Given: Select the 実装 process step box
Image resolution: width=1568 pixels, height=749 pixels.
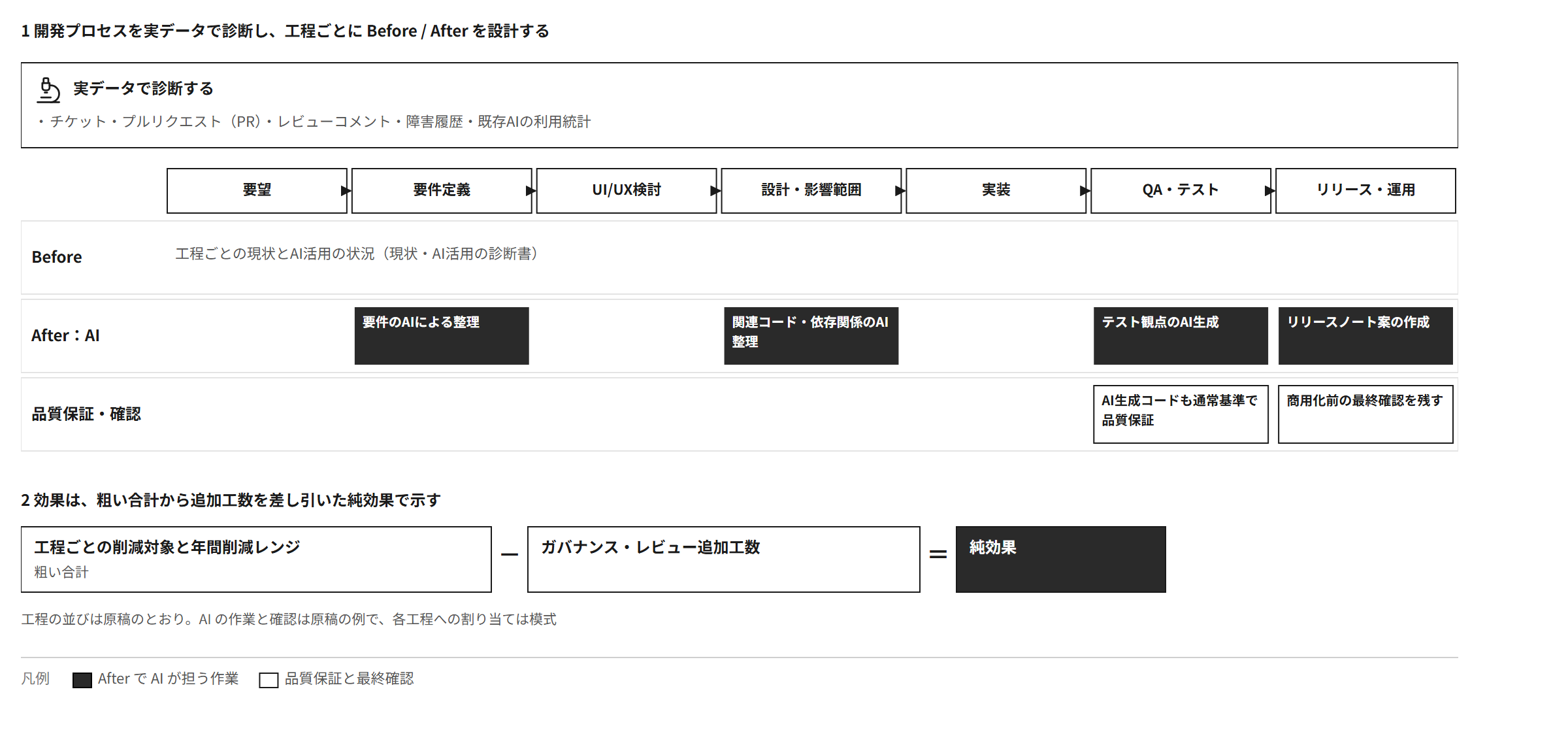Looking at the screenshot, I should click(996, 191).
